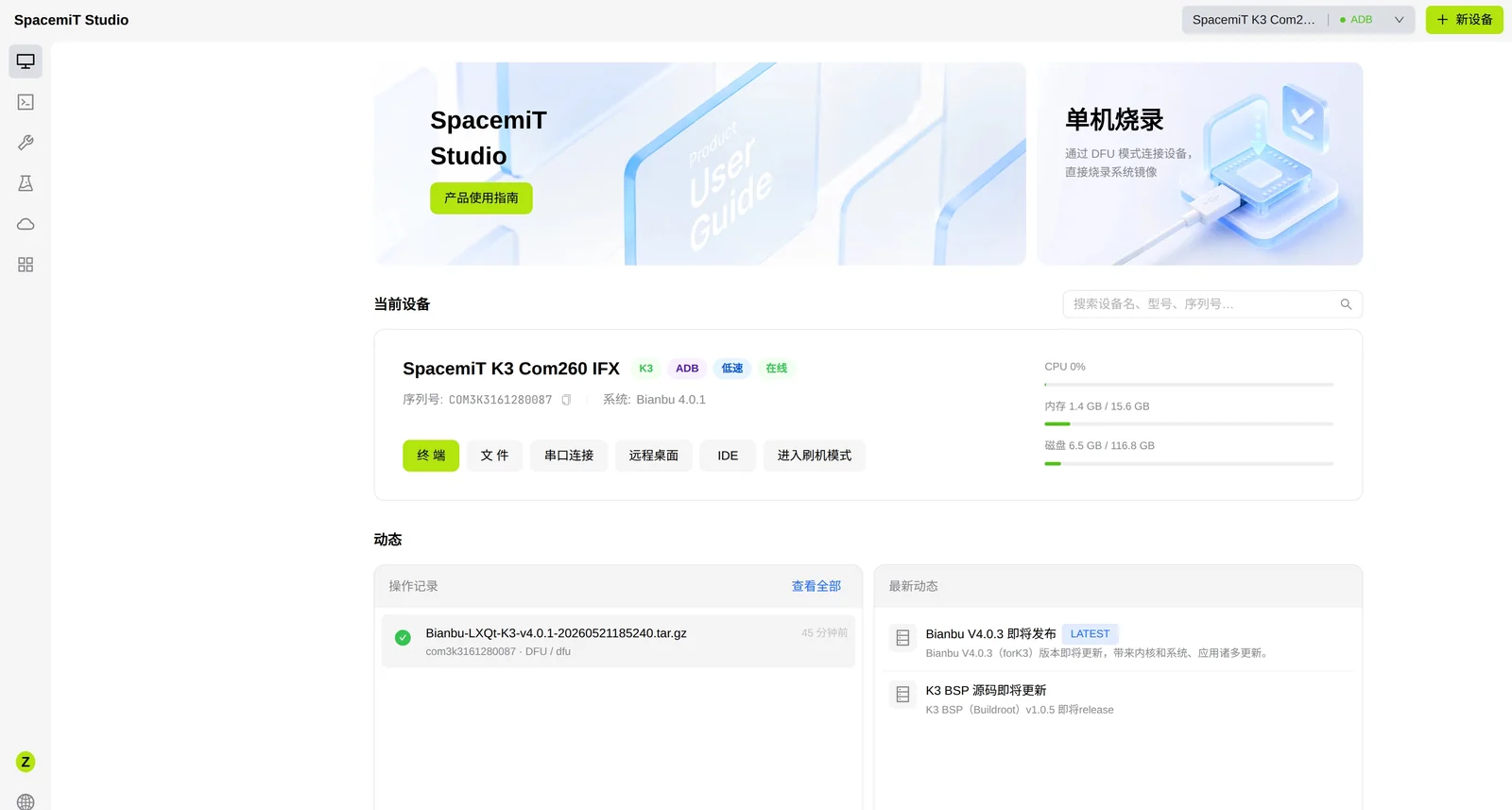Copy the serial number COM3K3161280087
Viewport: 1512px width, 810px height.
pyautogui.click(x=566, y=400)
